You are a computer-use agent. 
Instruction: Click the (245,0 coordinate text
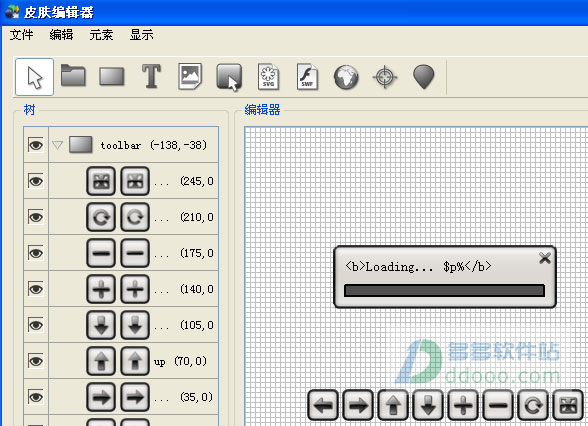[197, 181]
